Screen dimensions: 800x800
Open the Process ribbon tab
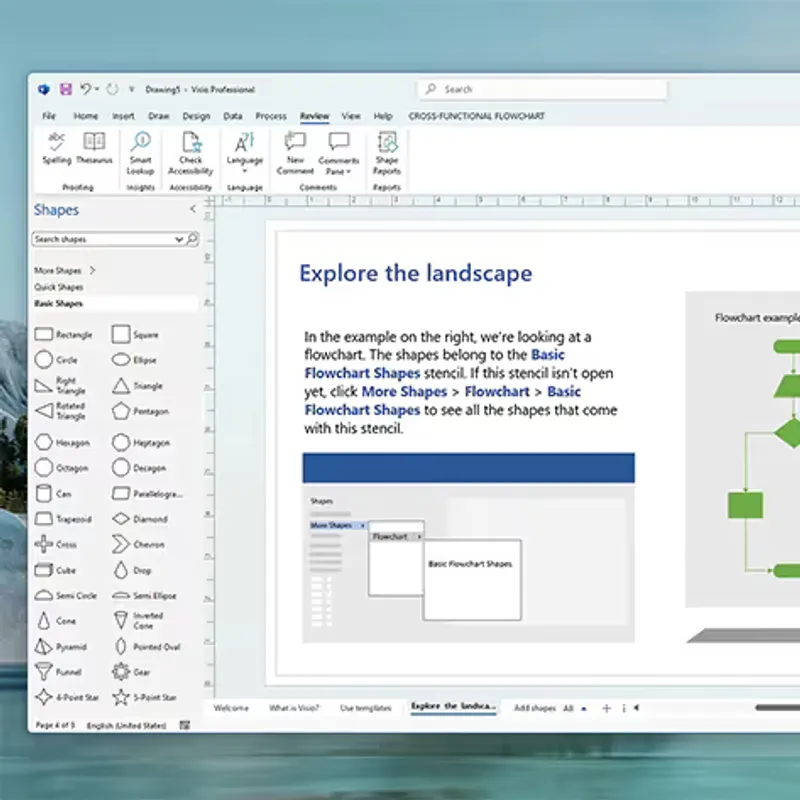(271, 116)
